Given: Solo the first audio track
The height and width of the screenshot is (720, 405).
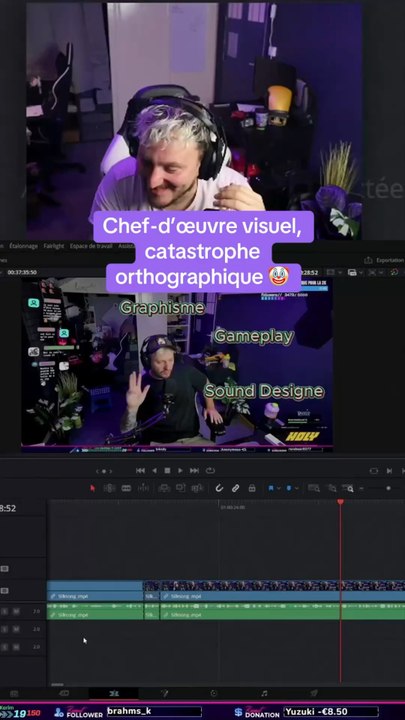Looking at the screenshot, I should pyautogui.click(x=5, y=611).
